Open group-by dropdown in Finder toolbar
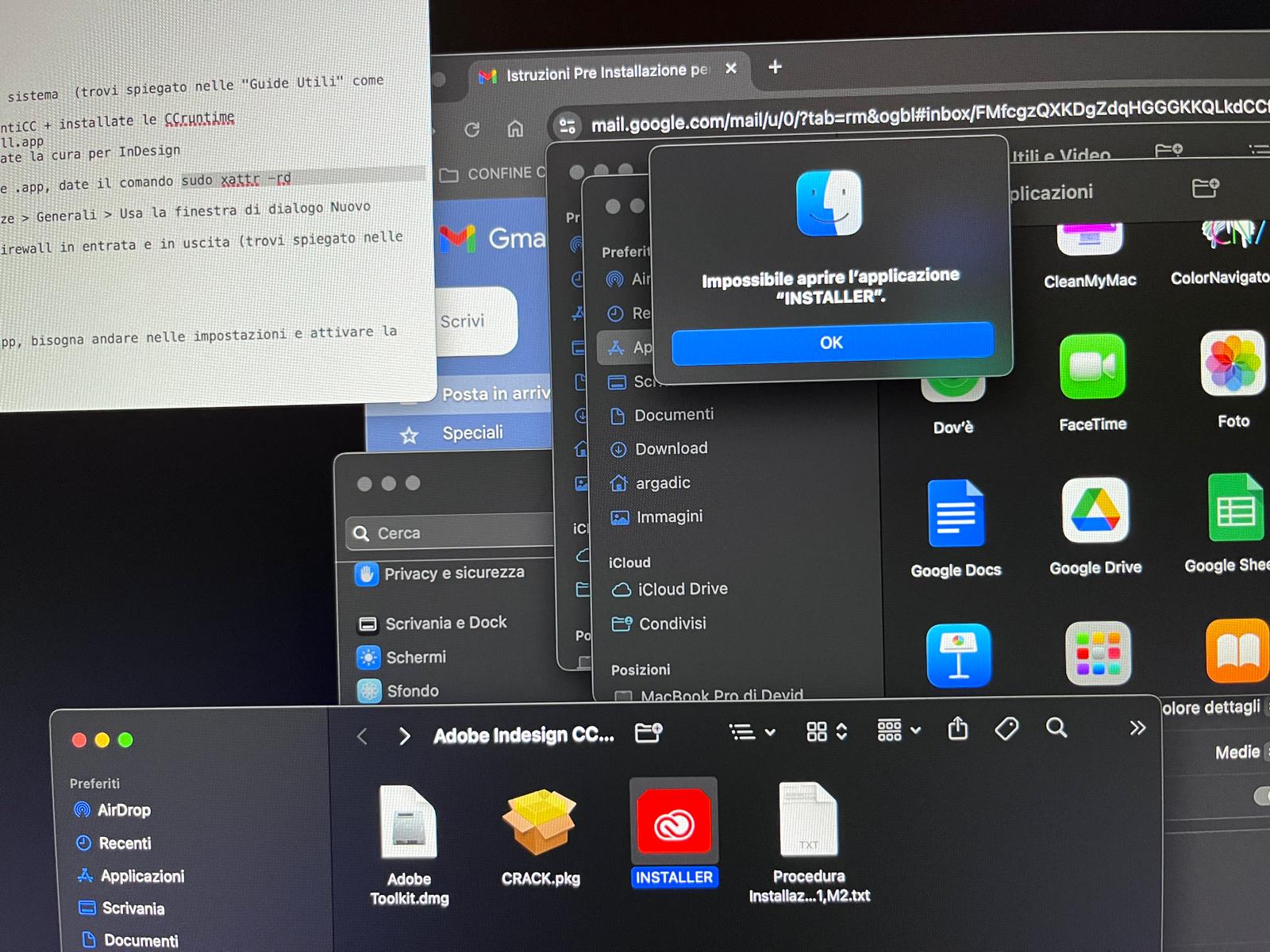The image size is (1270, 952). click(898, 730)
